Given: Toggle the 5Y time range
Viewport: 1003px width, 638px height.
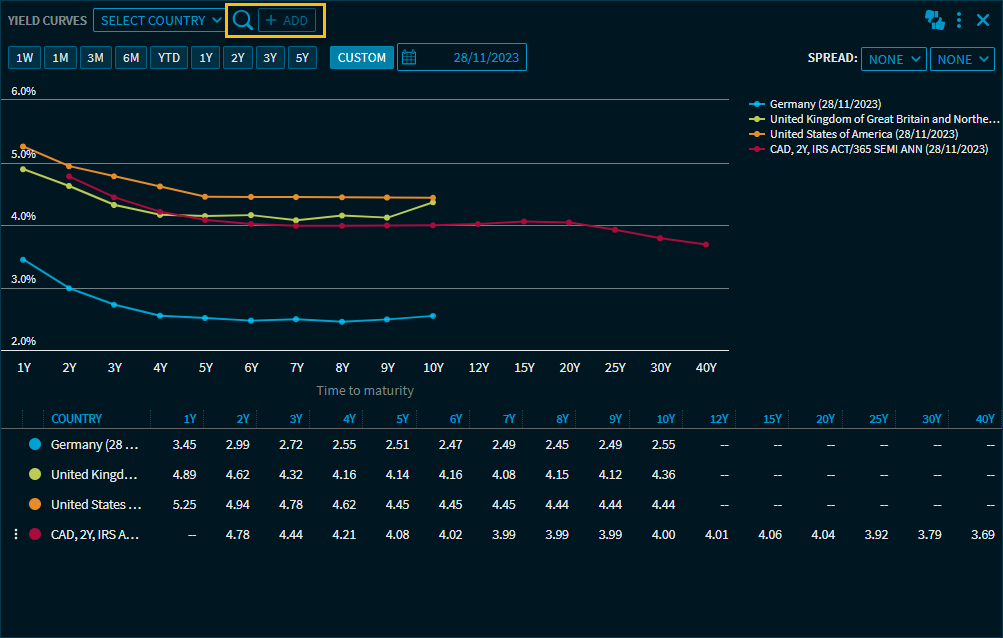Looking at the screenshot, I should [x=303, y=58].
